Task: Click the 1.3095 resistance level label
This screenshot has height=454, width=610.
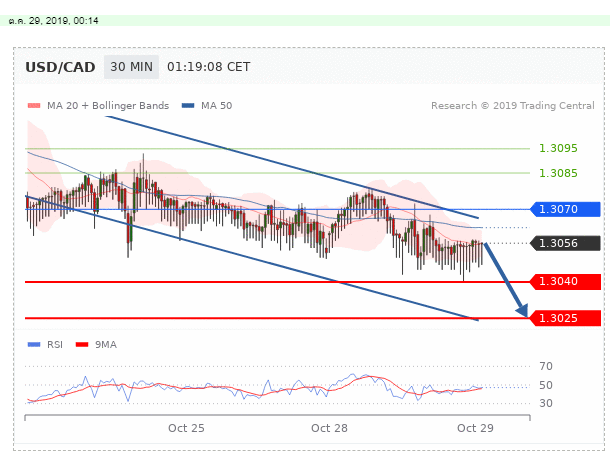Action: point(558,148)
